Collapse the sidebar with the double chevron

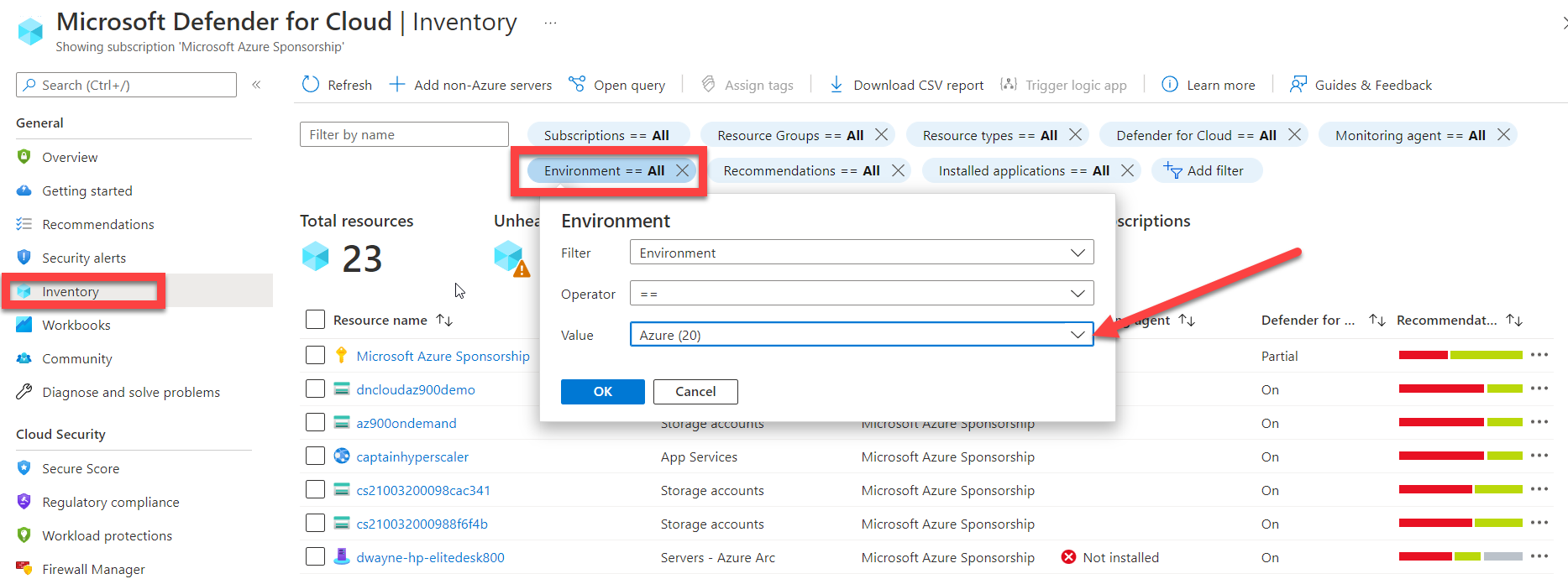click(256, 85)
